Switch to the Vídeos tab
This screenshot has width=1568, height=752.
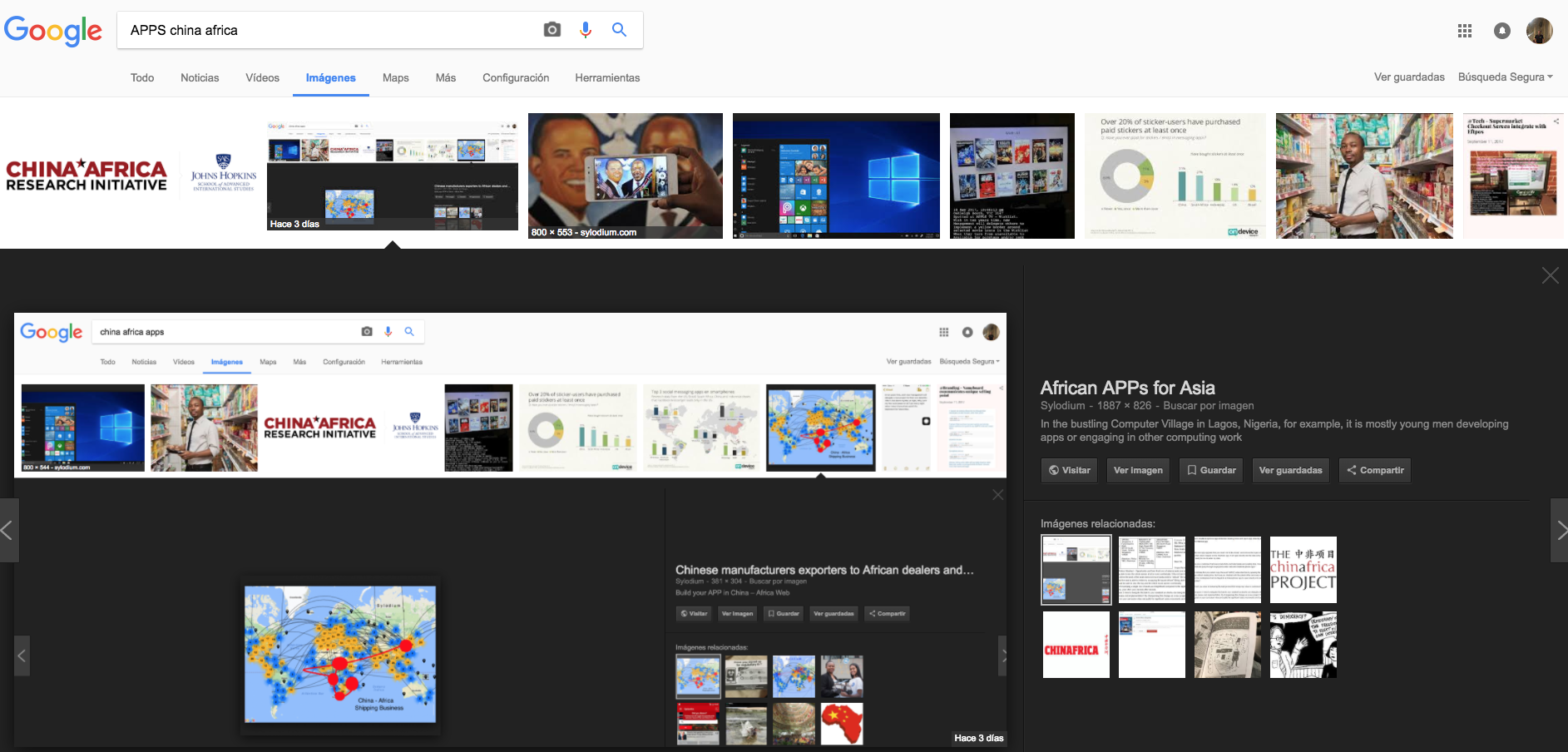262,77
